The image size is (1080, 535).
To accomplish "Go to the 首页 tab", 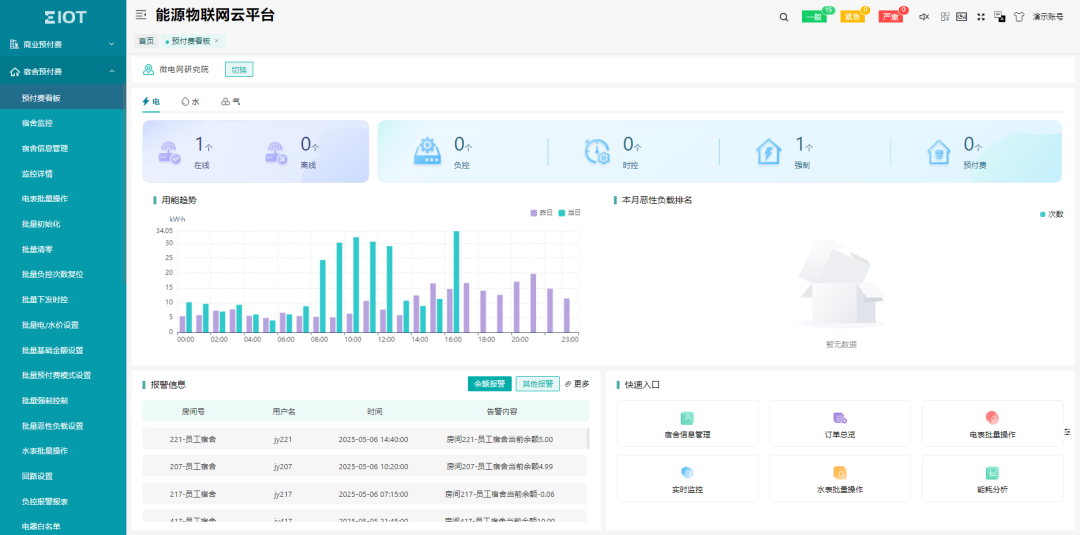I will [x=146, y=41].
